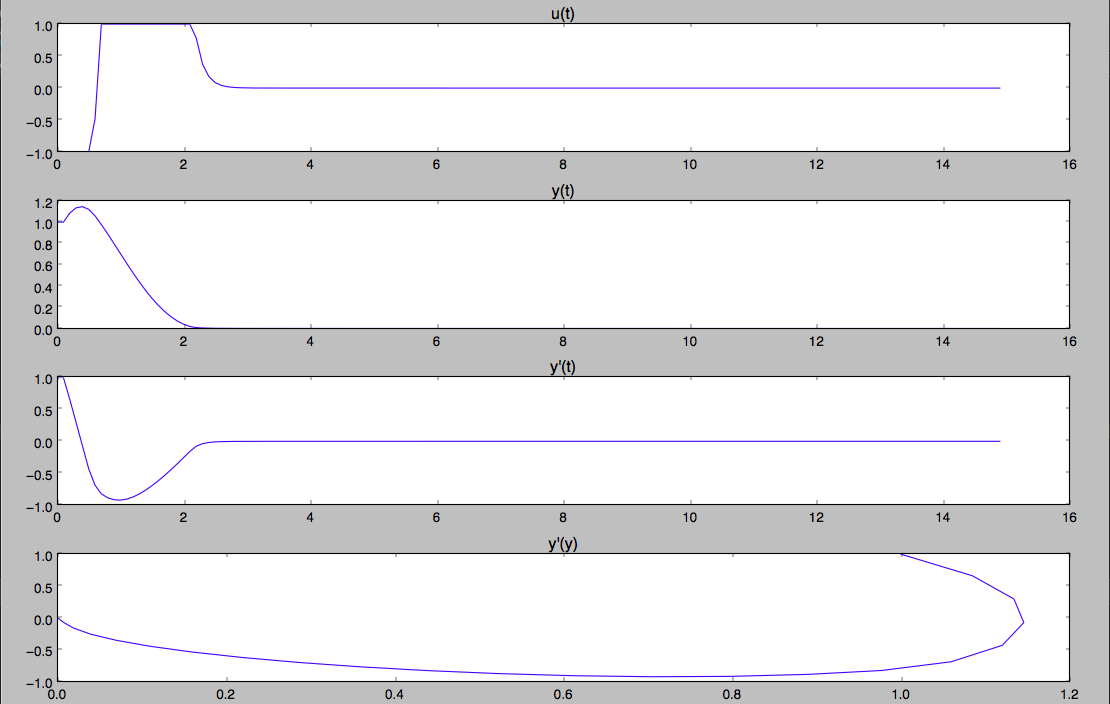
Task: Click x-axis tick label 2 of the y'(t) plot
Action: pos(183,518)
